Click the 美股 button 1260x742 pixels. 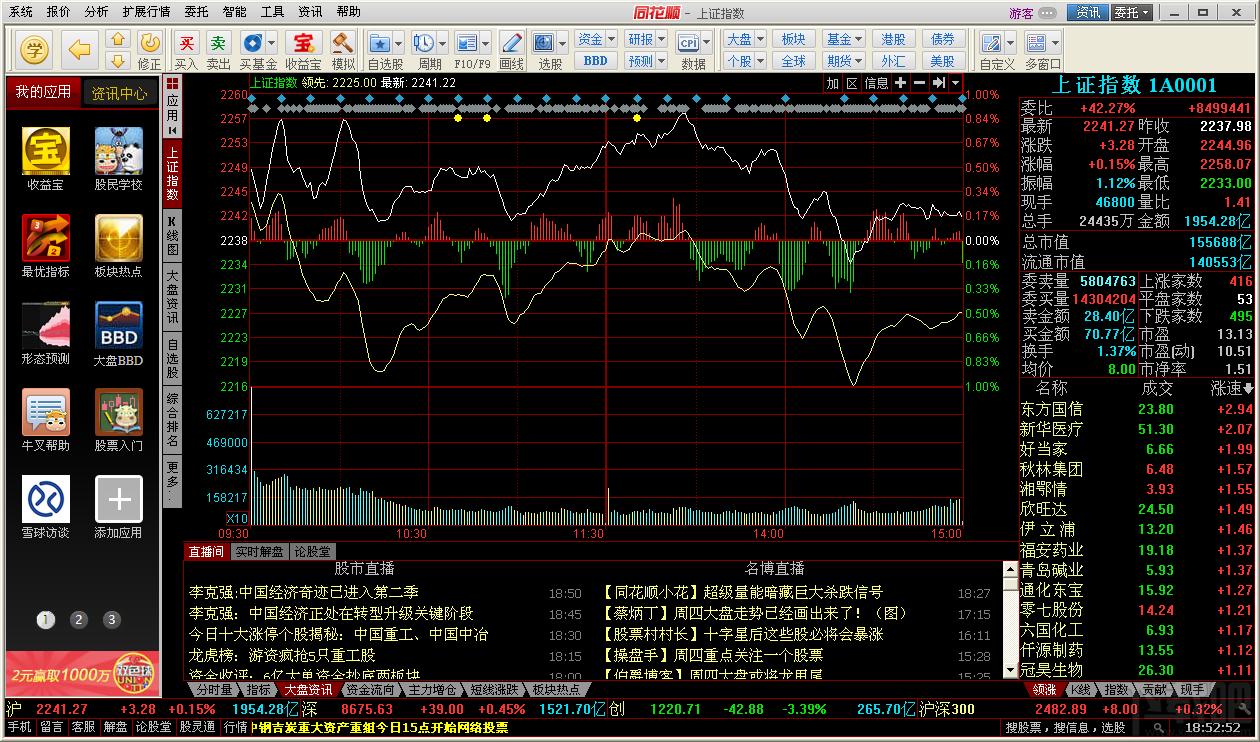[943, 61]
